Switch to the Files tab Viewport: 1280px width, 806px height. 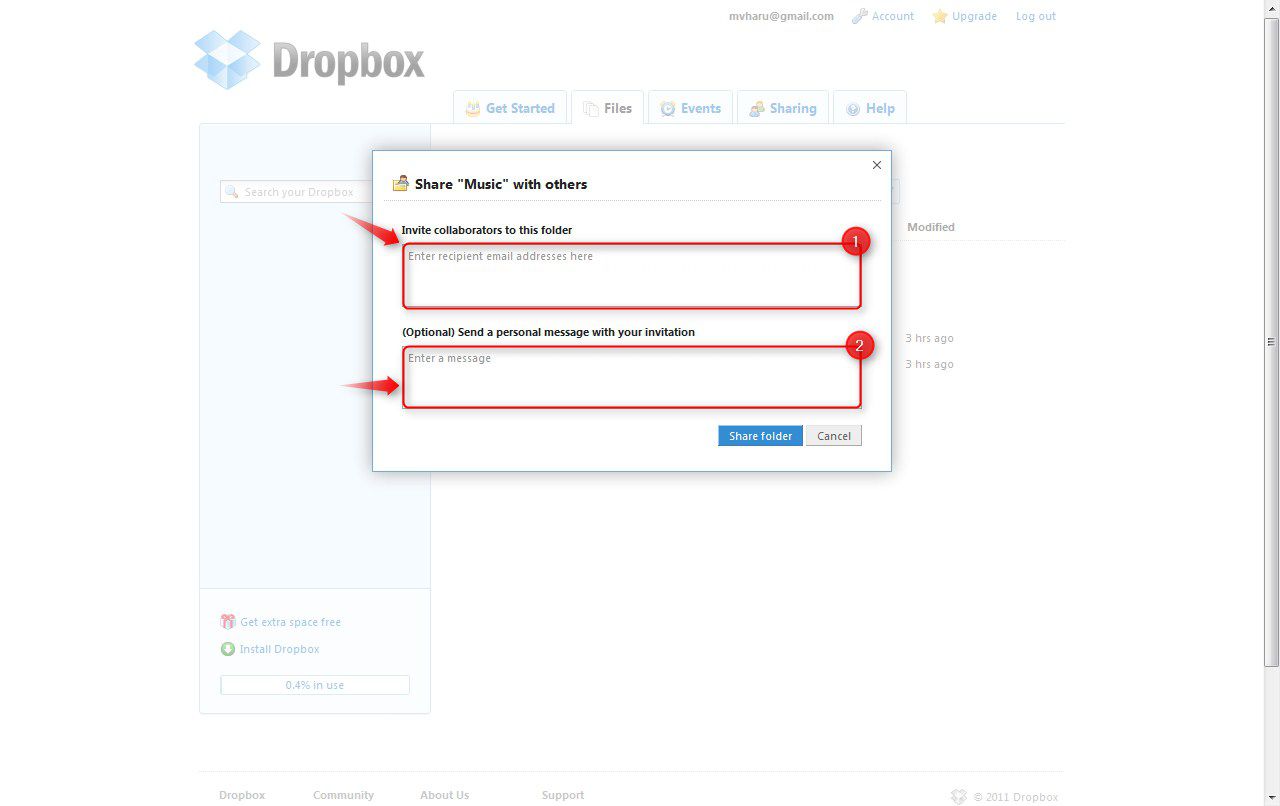click(x=608, y=108)
